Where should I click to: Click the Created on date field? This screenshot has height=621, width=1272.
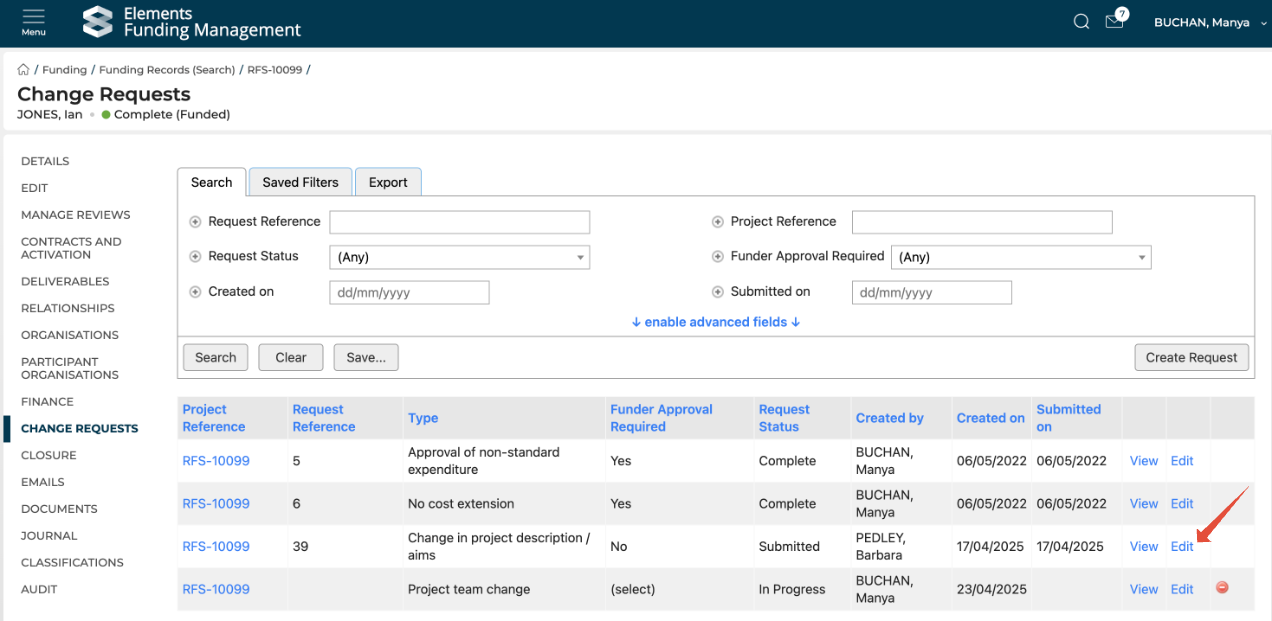click(x=409, y=293)
